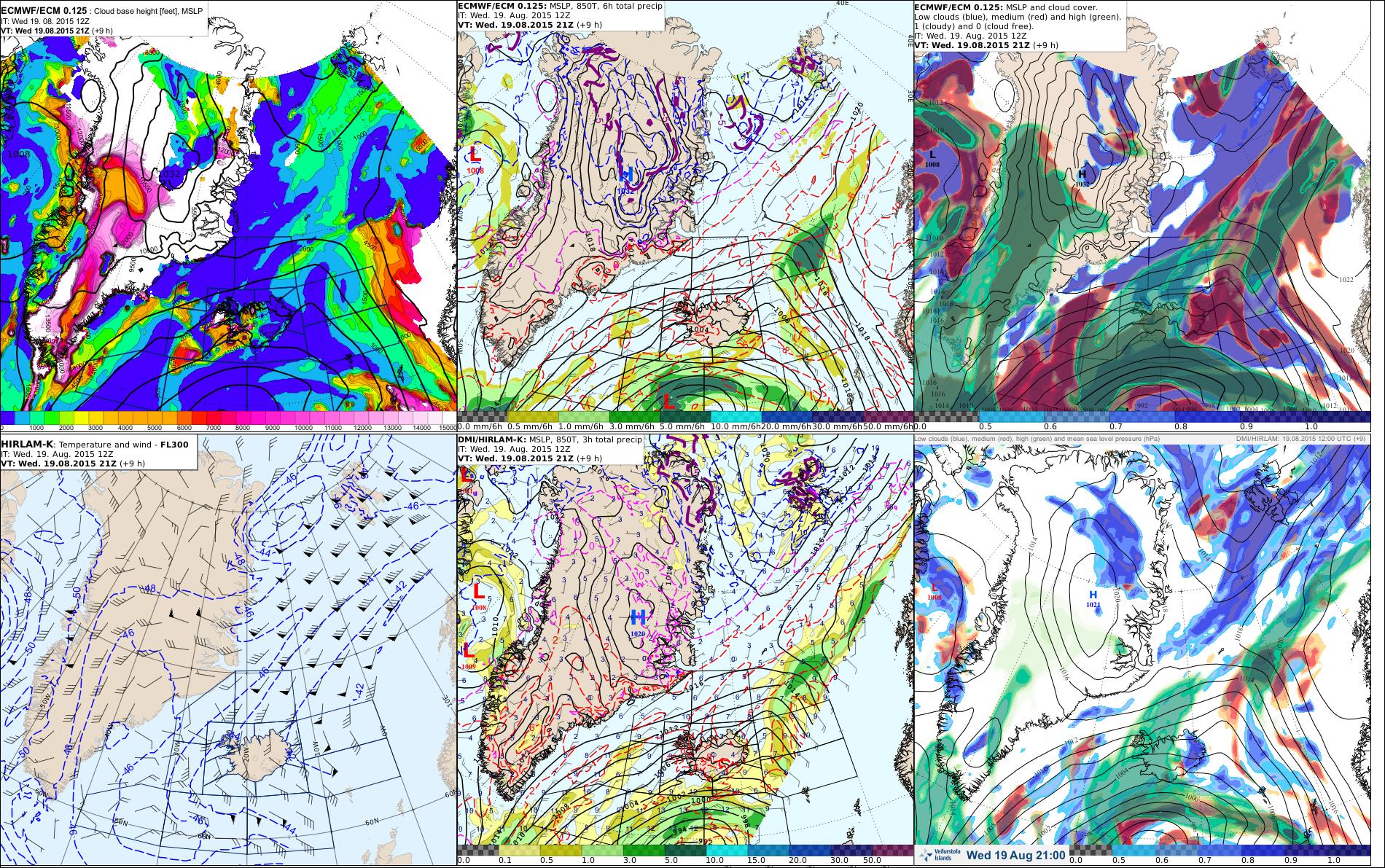The width and height of the screenshot is (1385, 868).
Task: Click the '0.8' swatch in the ECMWF cloud cover legend
Action: pos(1207,415)
